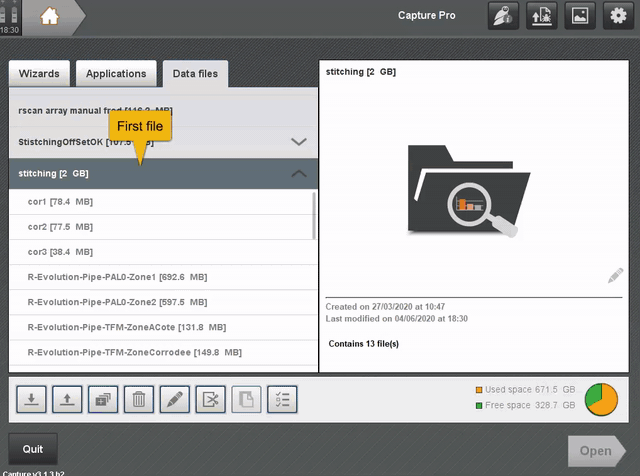The height and width of the screenshot is (476, 640).
Task: Select file cor2 [77.5 MB]
Action: pos(161,227)
